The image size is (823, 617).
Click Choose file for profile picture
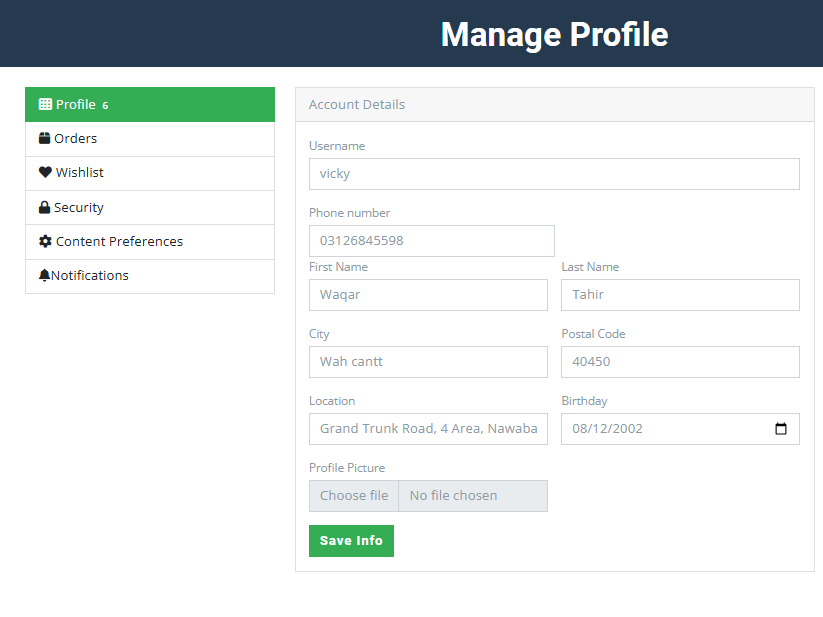[354, 496]
